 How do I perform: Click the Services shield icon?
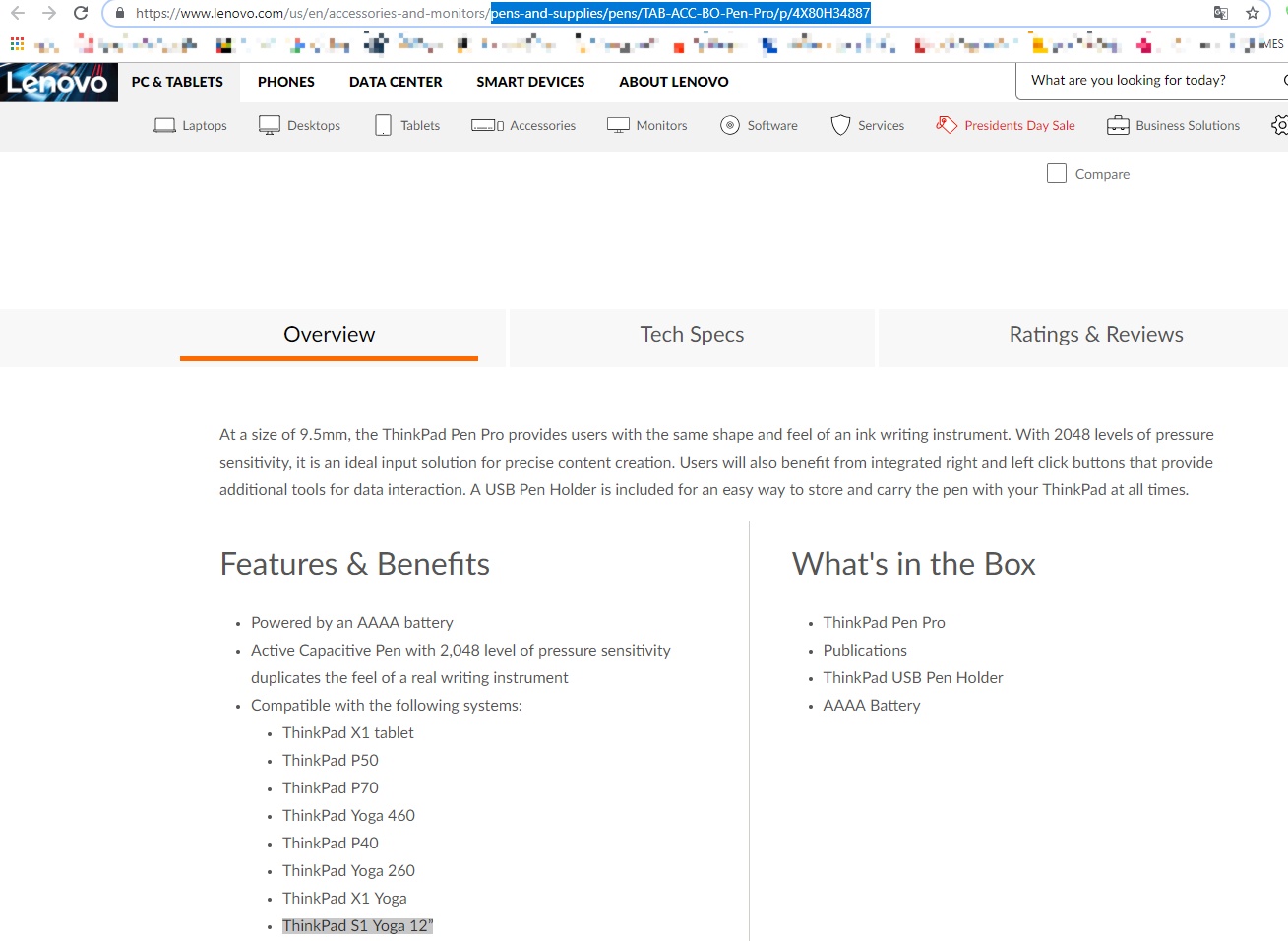[840, 125]
